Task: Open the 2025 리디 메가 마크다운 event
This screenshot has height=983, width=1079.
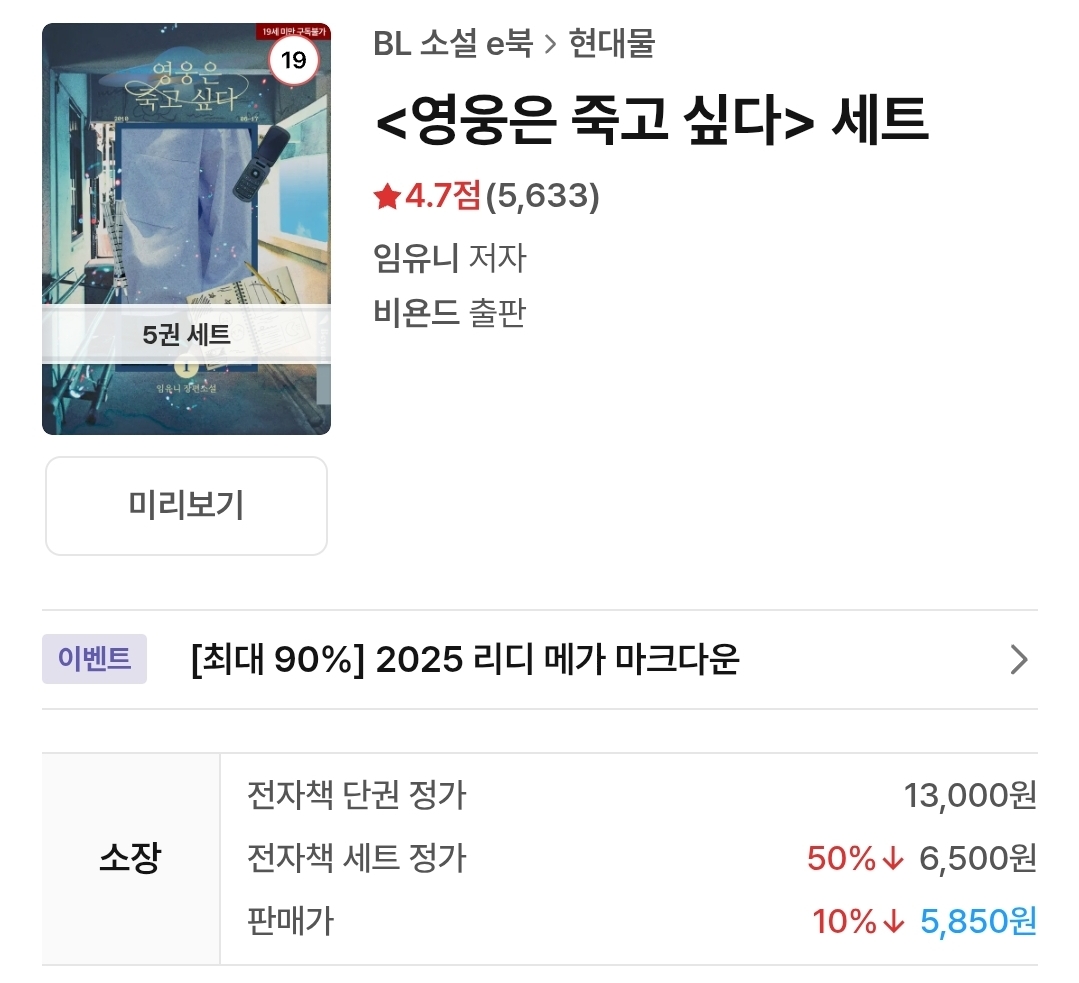Action: [465, 659]
